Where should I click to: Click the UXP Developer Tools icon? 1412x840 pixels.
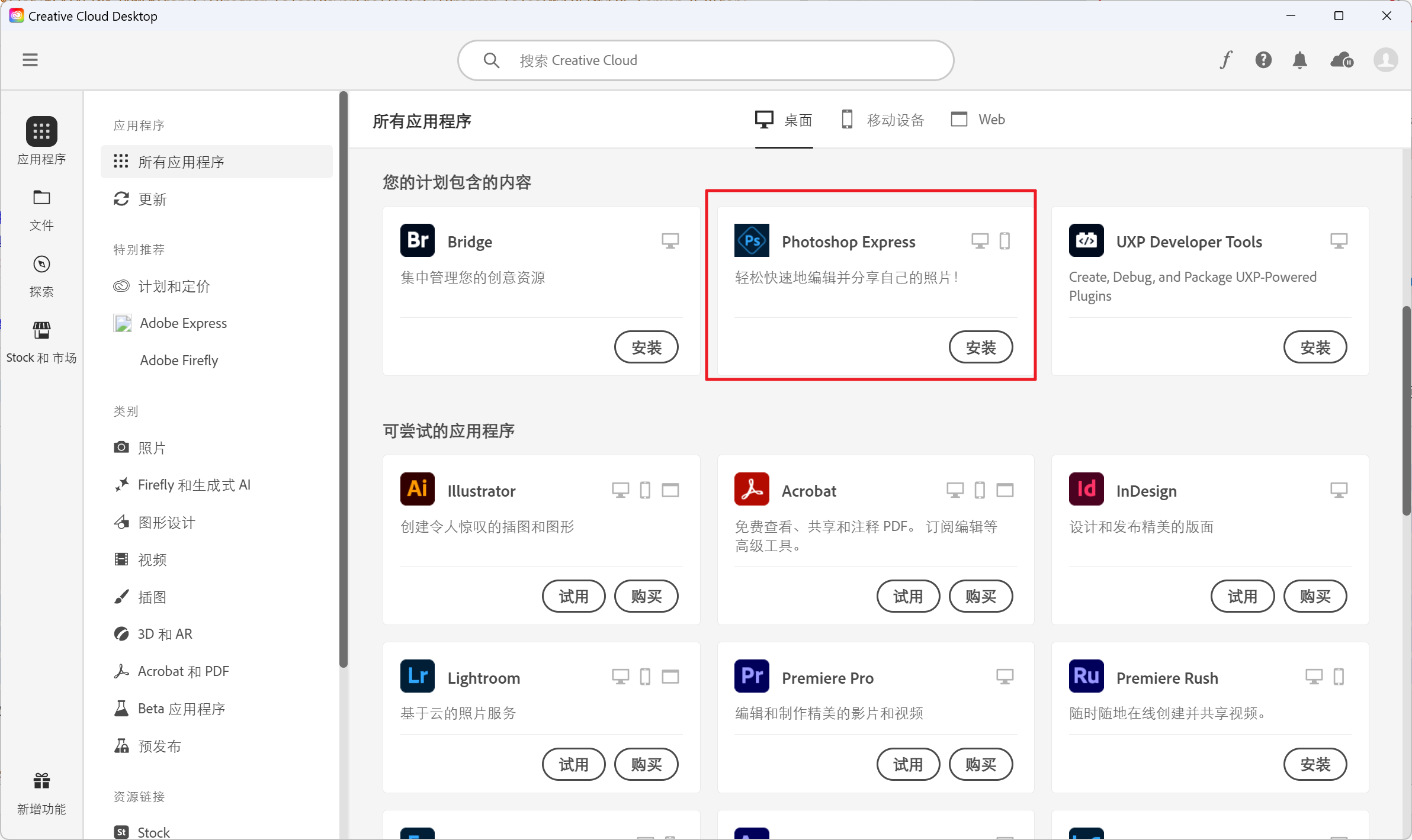click(x=1086, y=240)
